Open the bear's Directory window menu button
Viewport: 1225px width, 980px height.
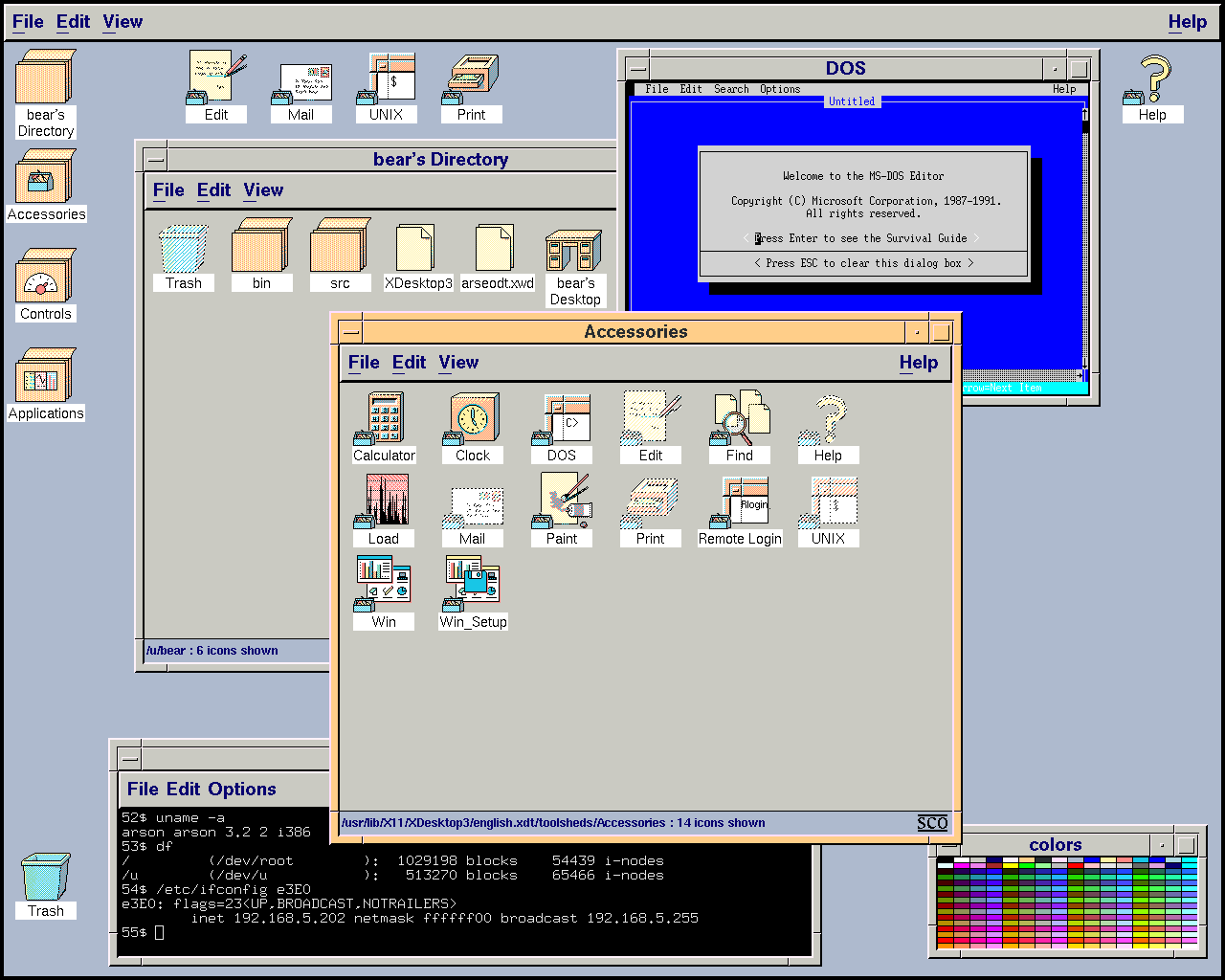click(155, 160)
